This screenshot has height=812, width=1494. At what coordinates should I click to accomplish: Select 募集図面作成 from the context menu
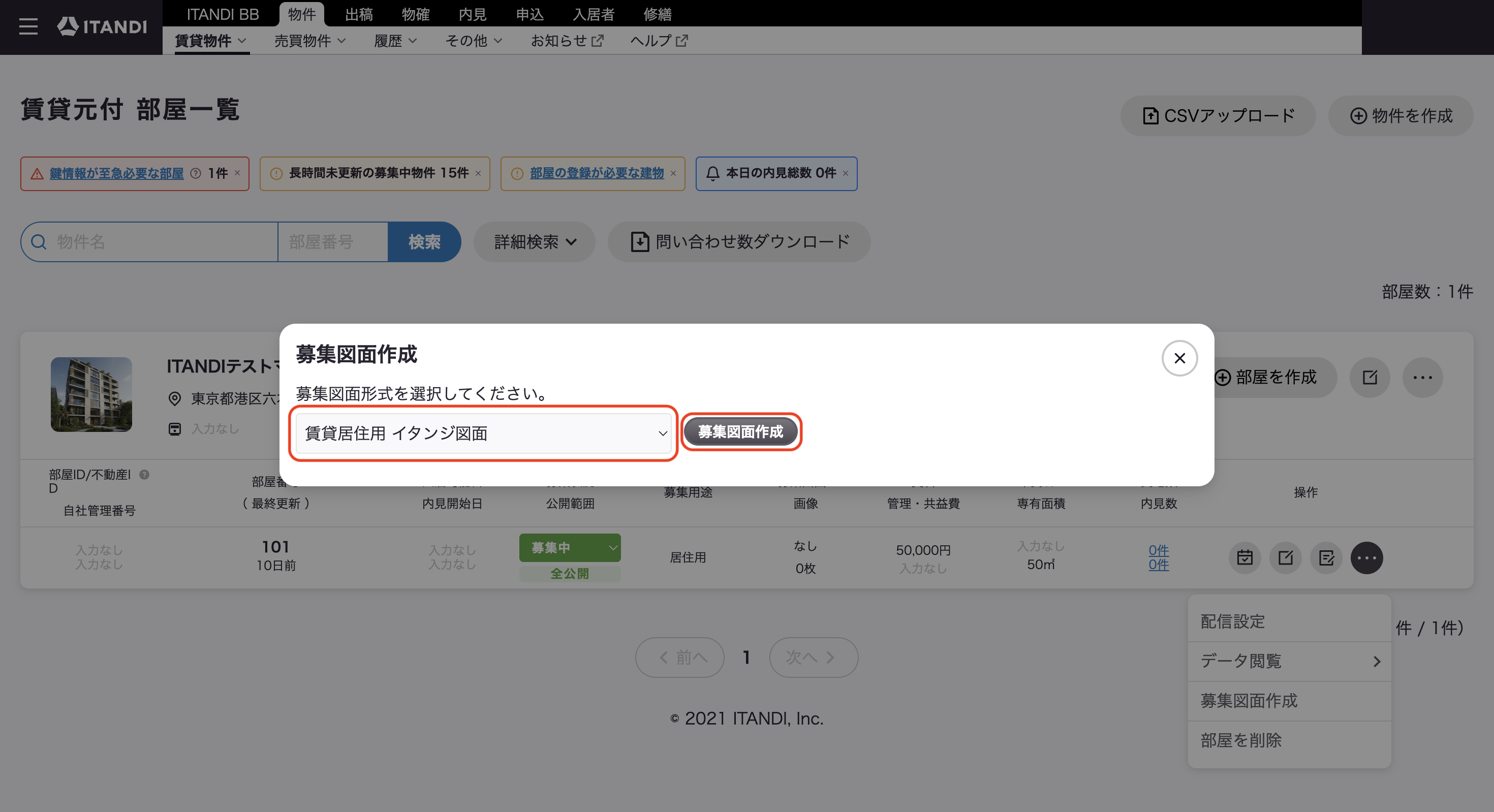(1289, 701)
